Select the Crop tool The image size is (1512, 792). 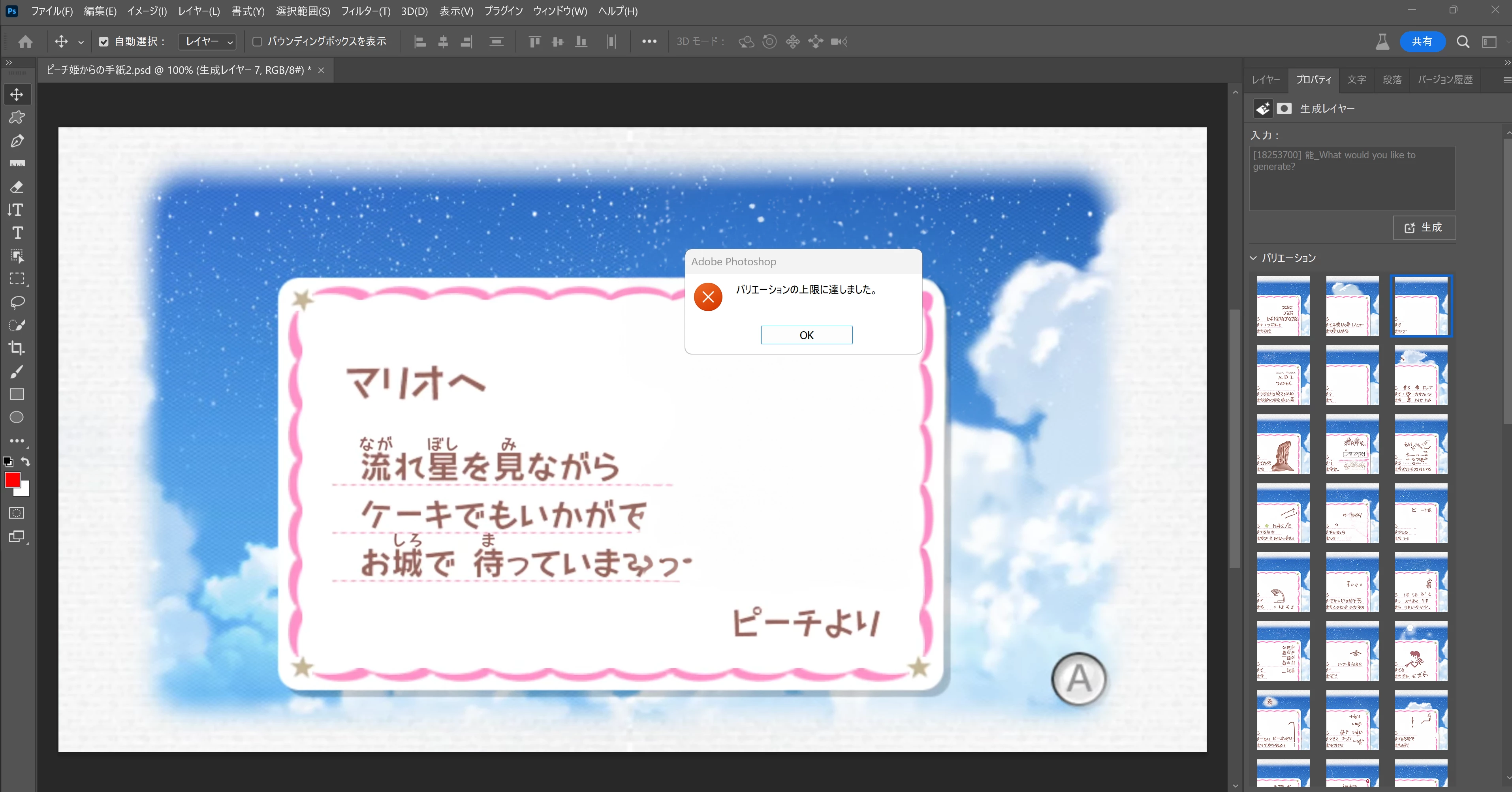click(x=17, y=348)
